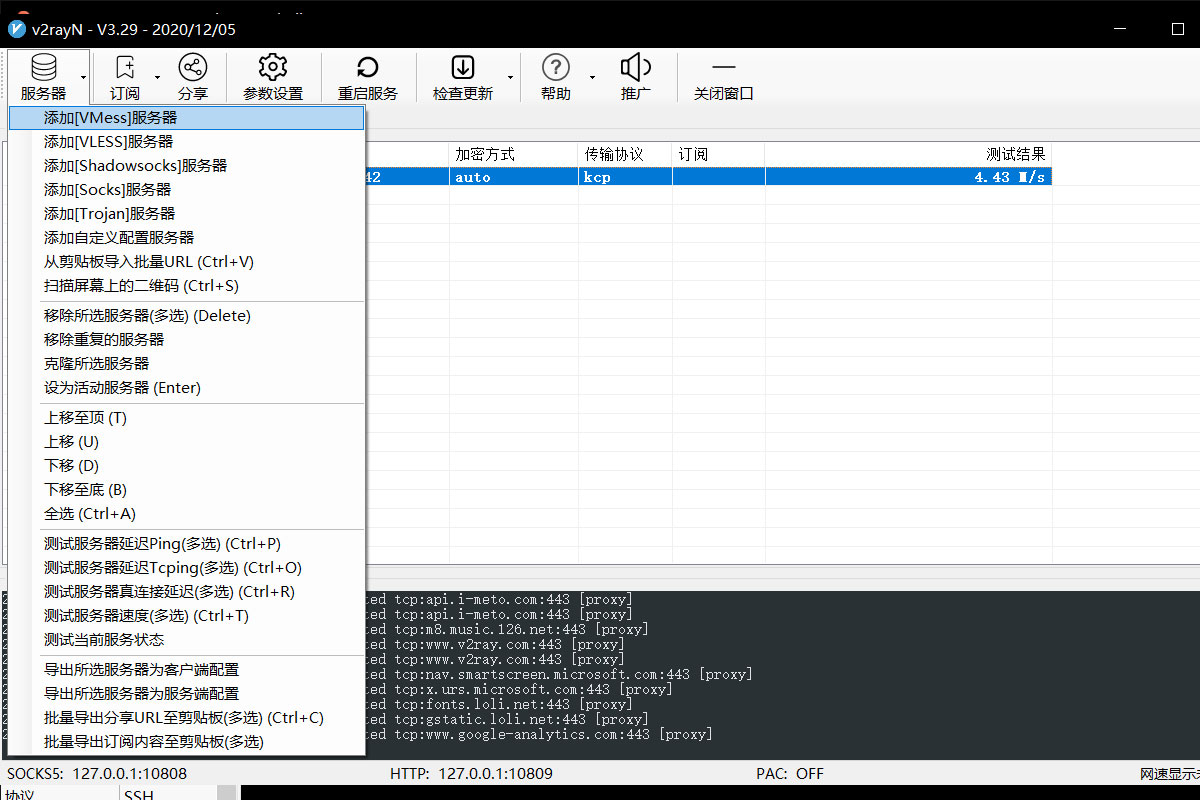The height and width of the screenshot is (800, 1200).
Task: Click HTTP: 127.0.0.1:10809 status entry
Action: [471, 773]
